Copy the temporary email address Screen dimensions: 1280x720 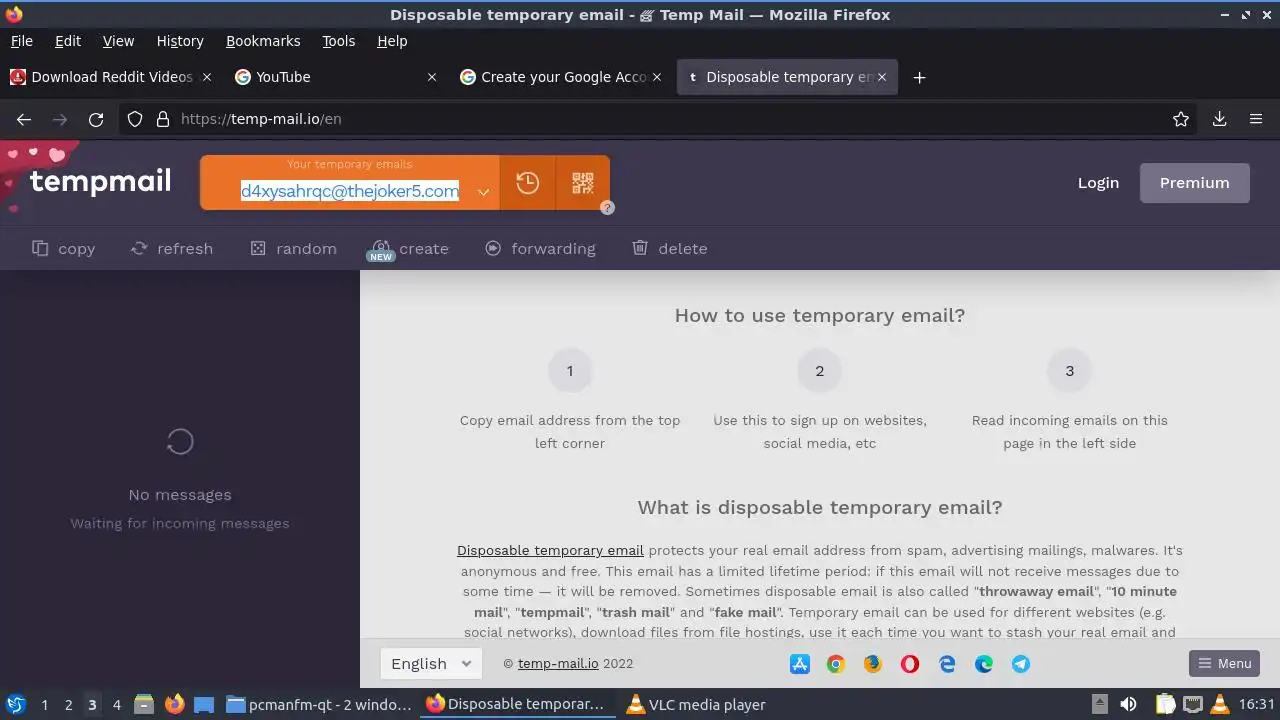coord(63,248)
